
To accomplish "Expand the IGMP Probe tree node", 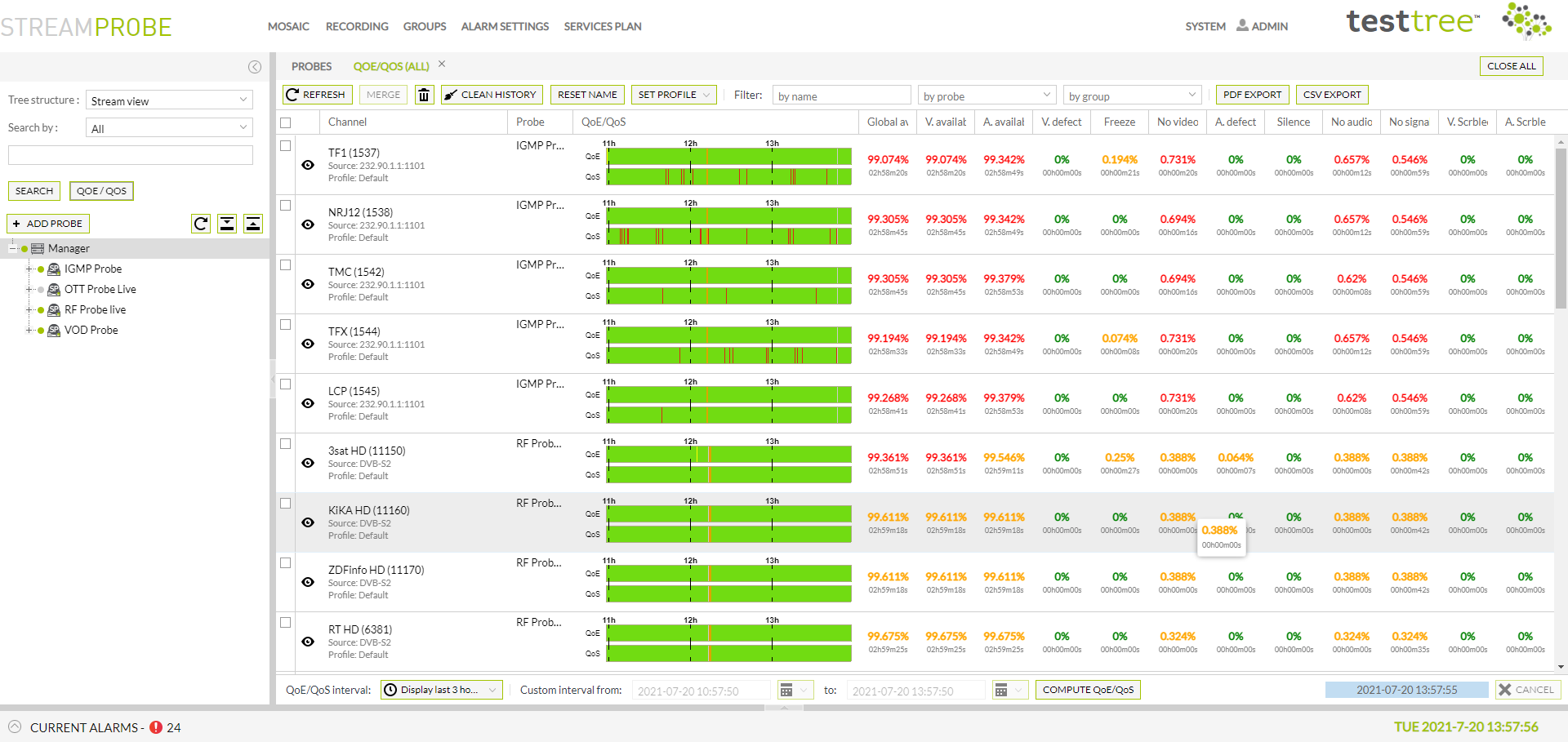I will [29, 268].
